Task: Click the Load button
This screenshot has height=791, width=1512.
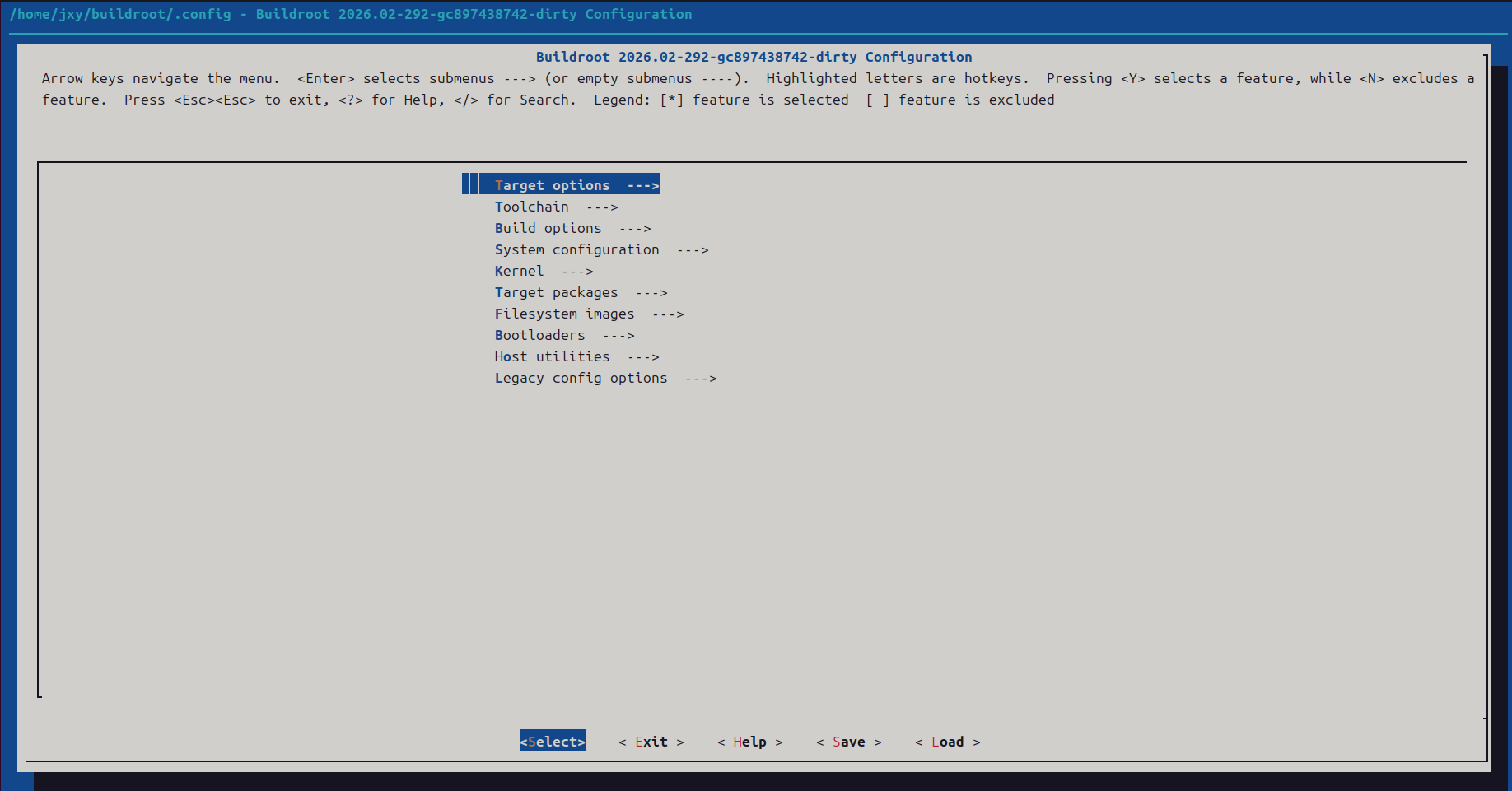Action: click(947, 742)
